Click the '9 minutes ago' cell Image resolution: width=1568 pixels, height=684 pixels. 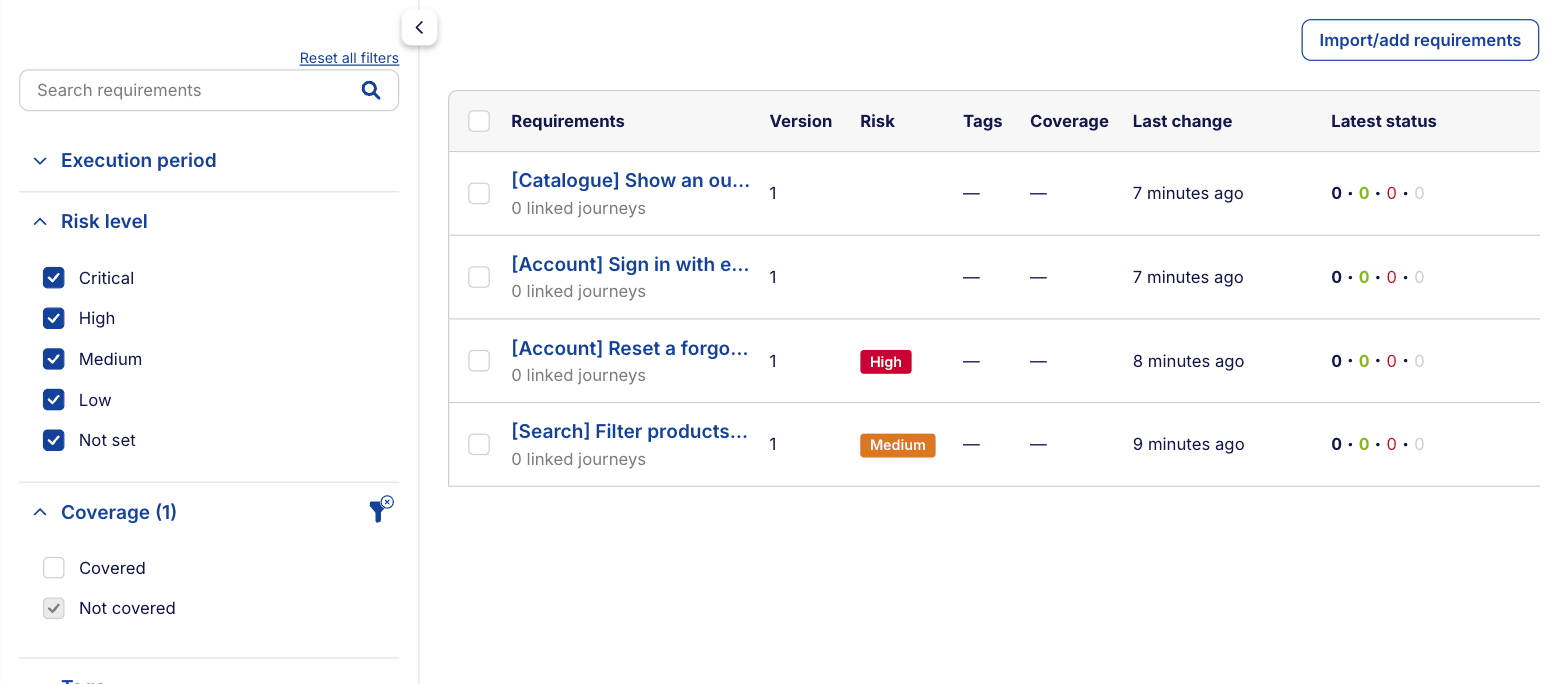pyautogui.click(x=1189, y=444)
